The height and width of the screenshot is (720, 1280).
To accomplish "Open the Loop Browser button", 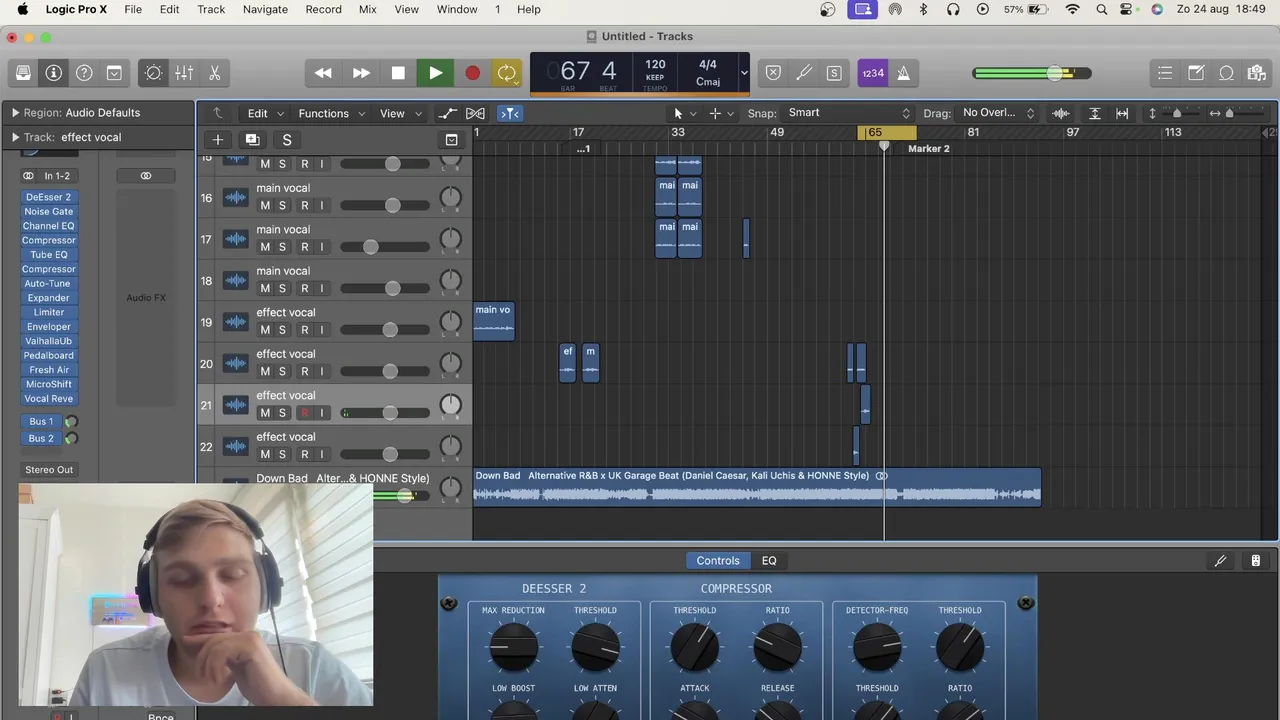I will click(1226, 73).
